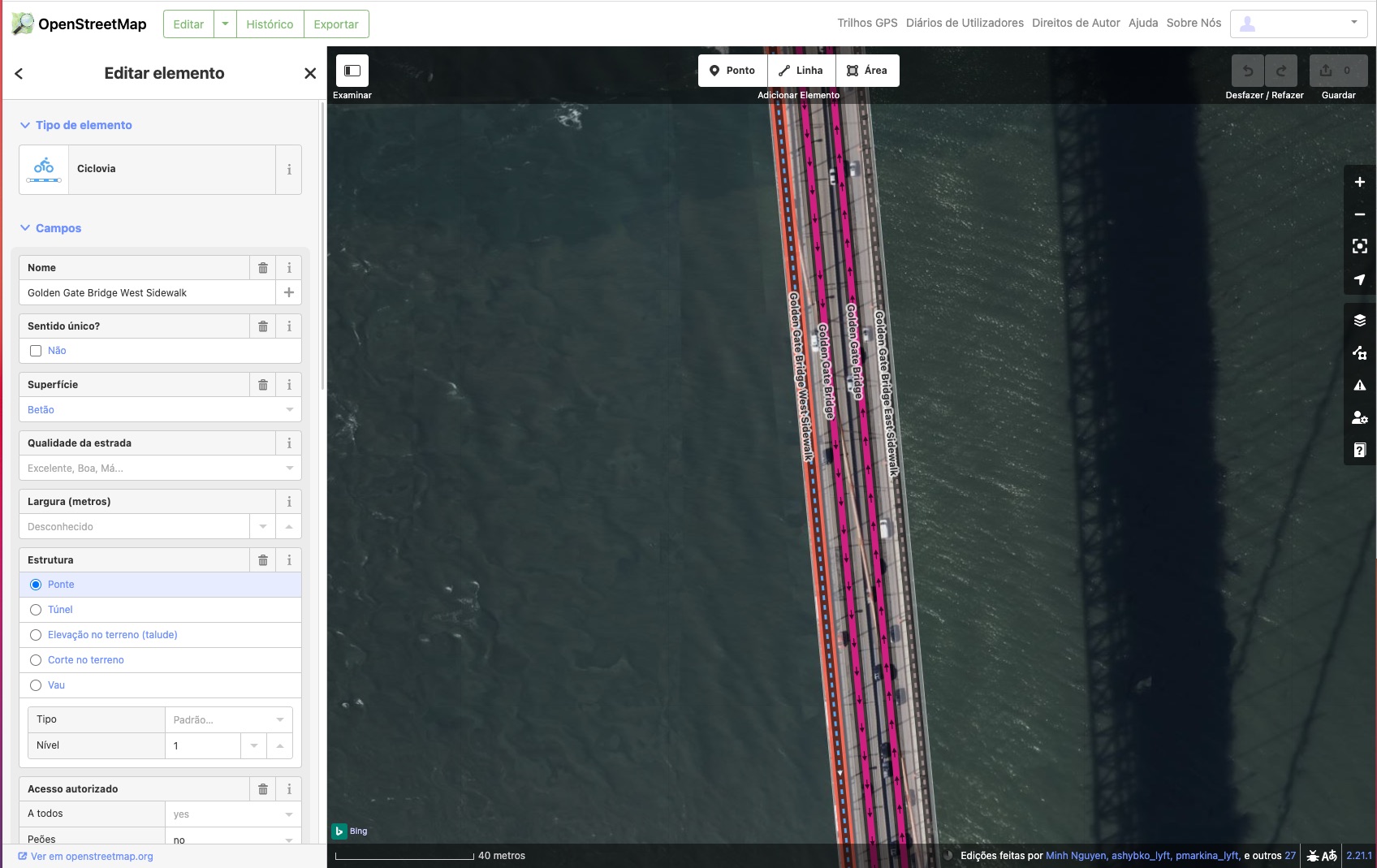Decrease the Nível value
This screenshot has height=868, width=1377.
click(254, 745)
